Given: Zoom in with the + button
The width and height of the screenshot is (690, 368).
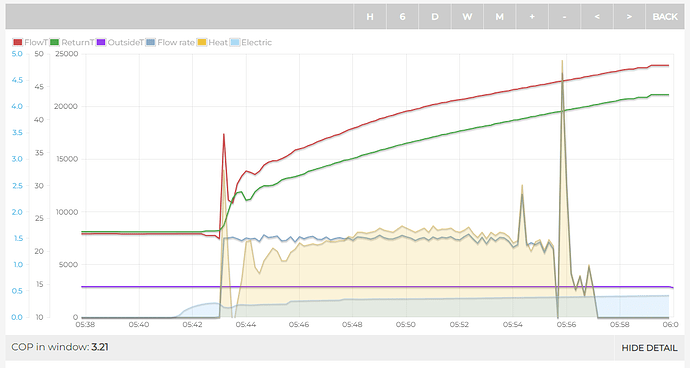Looking at the screenshot, I should tap(532, 17).
